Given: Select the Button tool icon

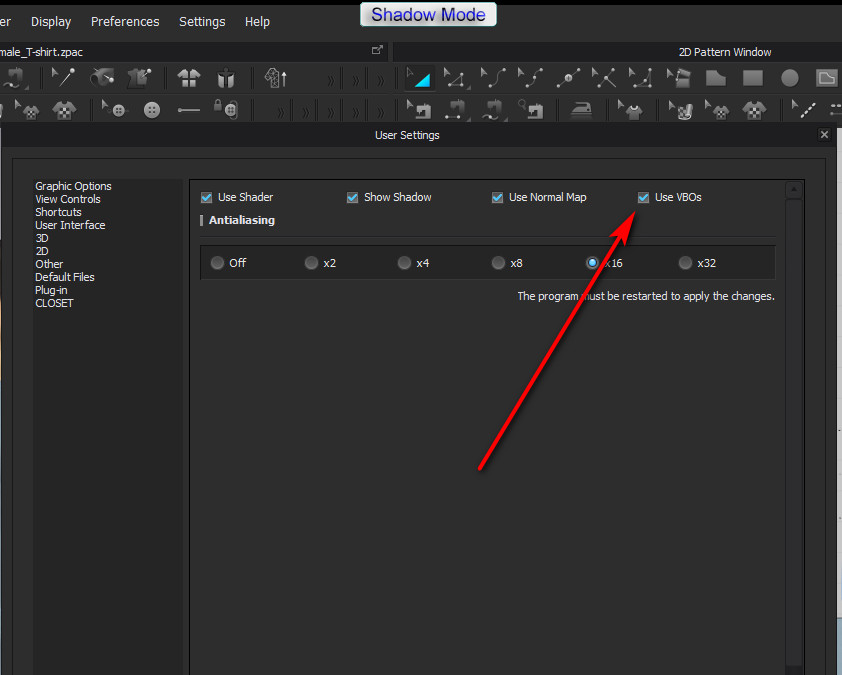Looking at the screenshot, I should pyautogui.click(x=152, y=110).
